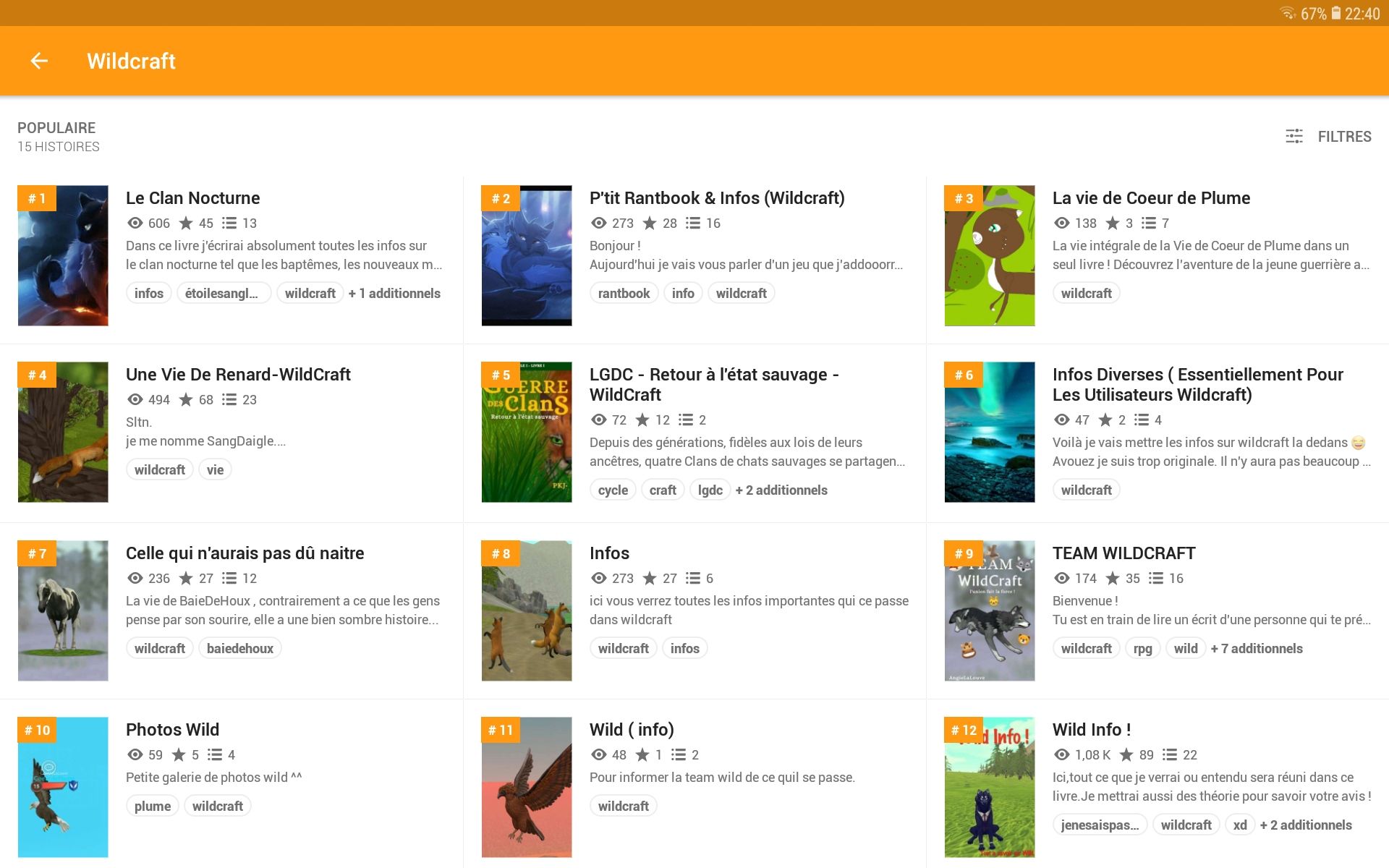Tap the Wi-Fi status bar icon
This screenshot has width=1389, height=868.
[x=1288, y=13]
